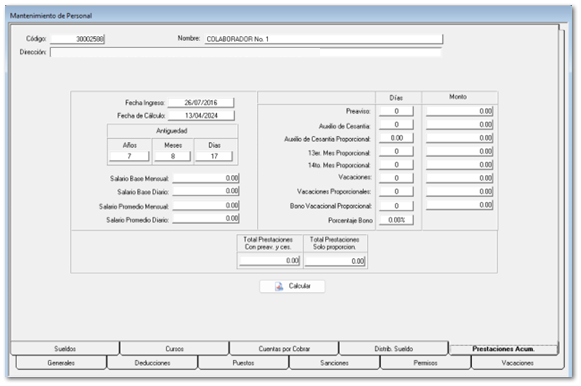The width and height of the screenshot is (581, 386).
Task: Click the calculator icon on Calcular button
Action: tap(279, 286)
